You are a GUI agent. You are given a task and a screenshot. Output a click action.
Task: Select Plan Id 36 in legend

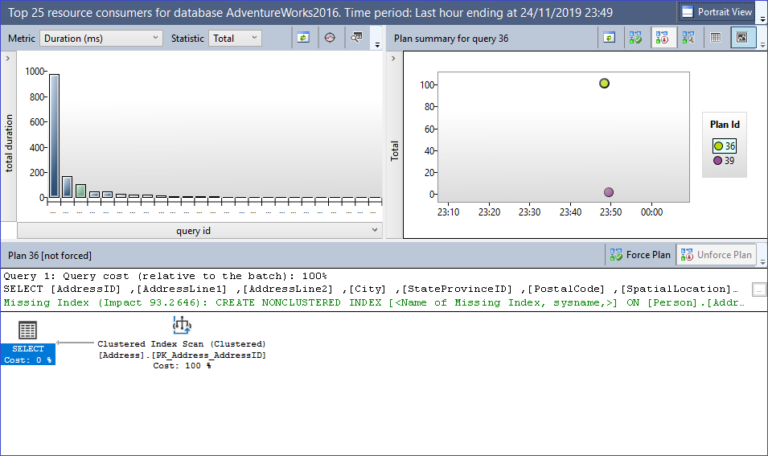pos(724,146)
